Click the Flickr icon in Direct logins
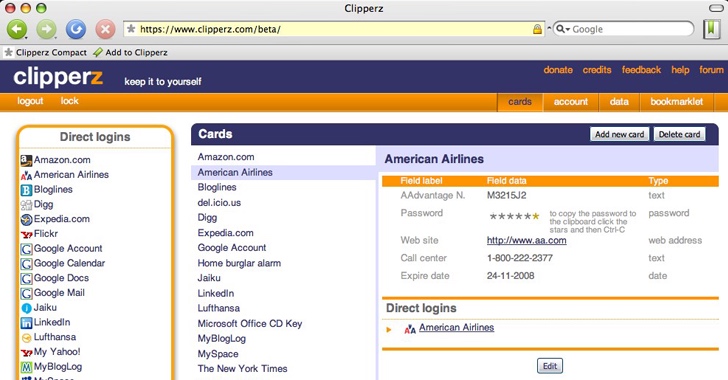Image resolution: width=728 pixels, height=380 pixels. (26, 234)
